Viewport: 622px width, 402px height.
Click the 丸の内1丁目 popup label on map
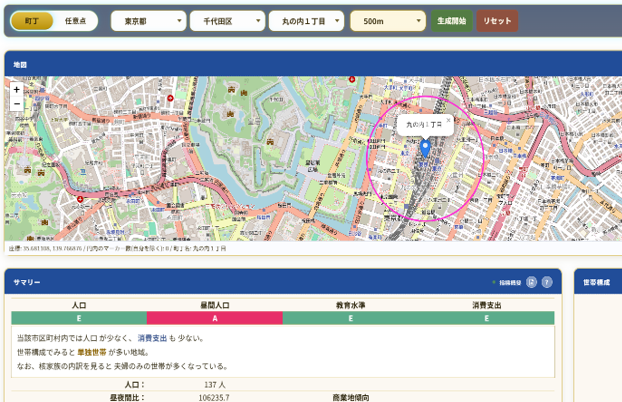[x=424, y=125]
